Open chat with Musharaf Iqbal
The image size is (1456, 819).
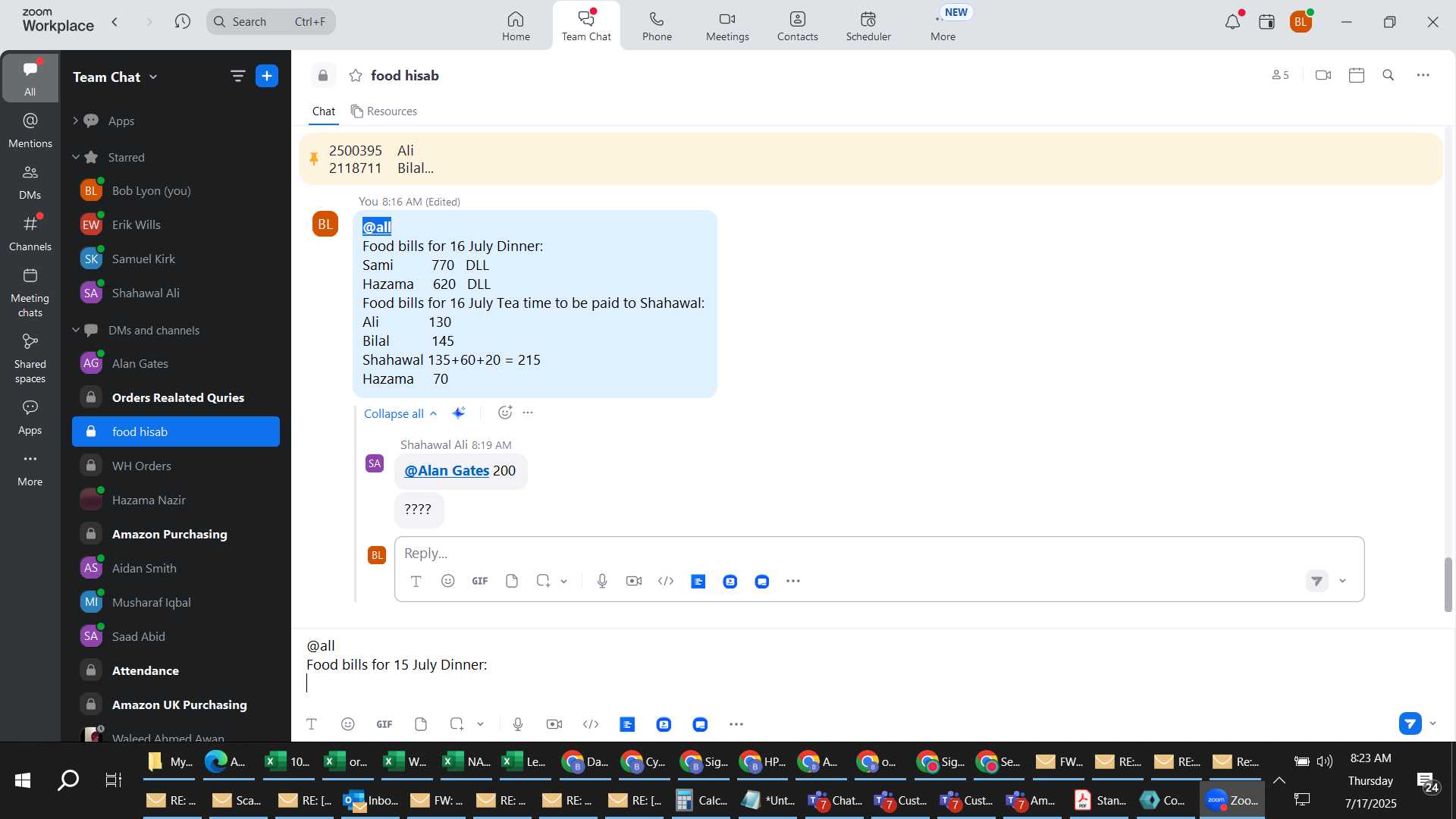[176, 602]
